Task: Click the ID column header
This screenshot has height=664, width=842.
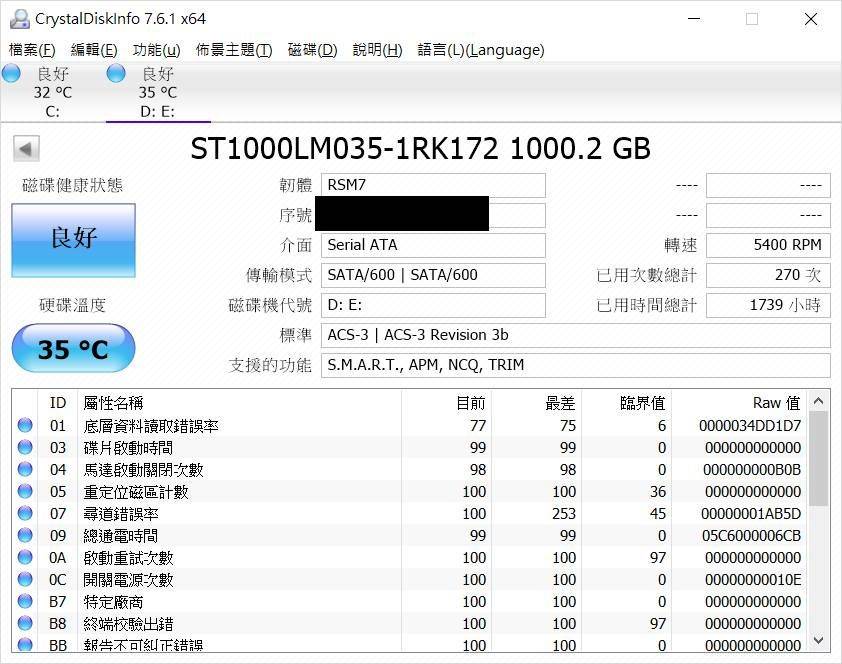Action: tap(58, 403)
